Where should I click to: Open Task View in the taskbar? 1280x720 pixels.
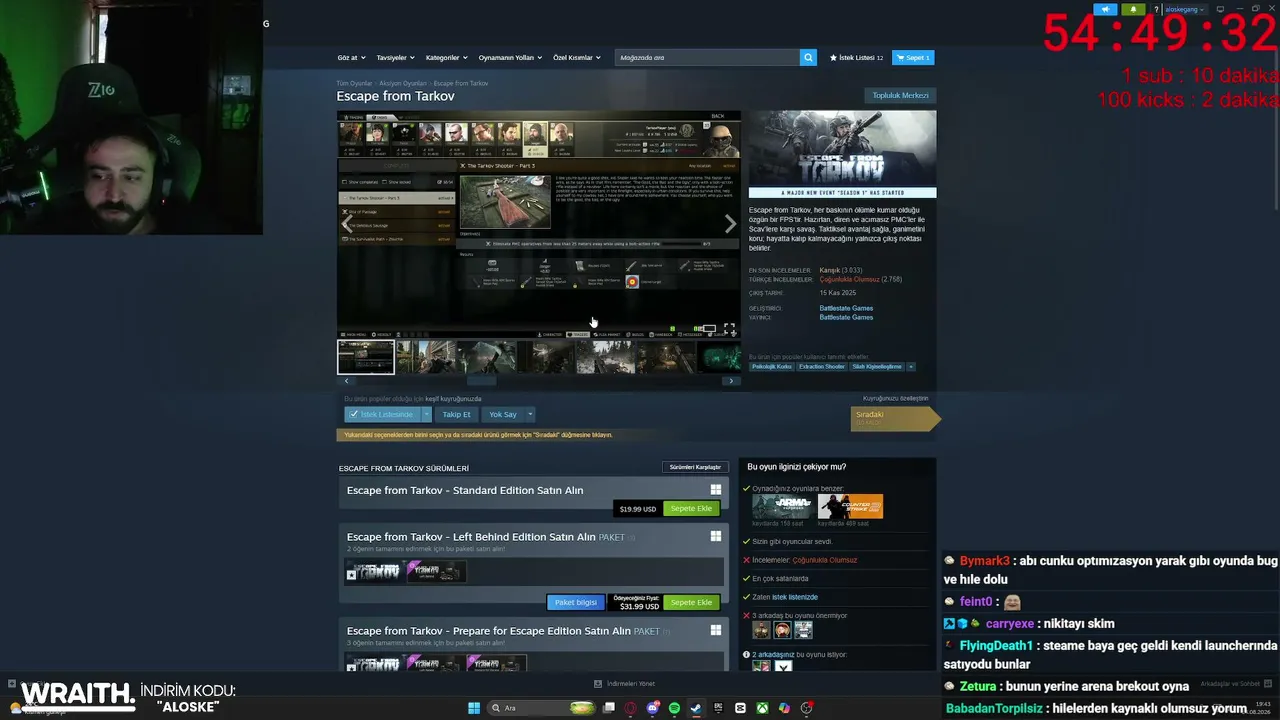tap(608, 708)
